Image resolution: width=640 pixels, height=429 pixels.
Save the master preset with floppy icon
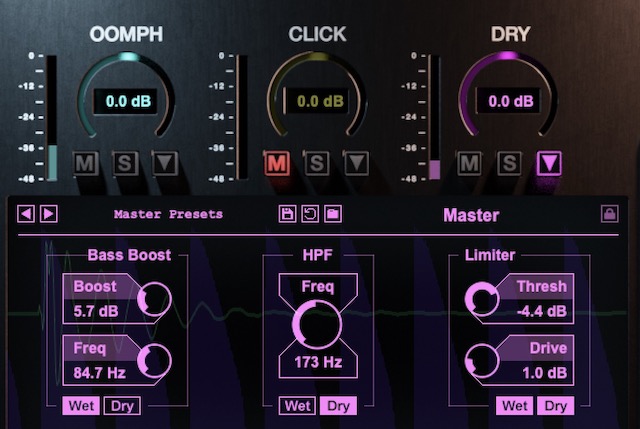(x=287, y=214)
